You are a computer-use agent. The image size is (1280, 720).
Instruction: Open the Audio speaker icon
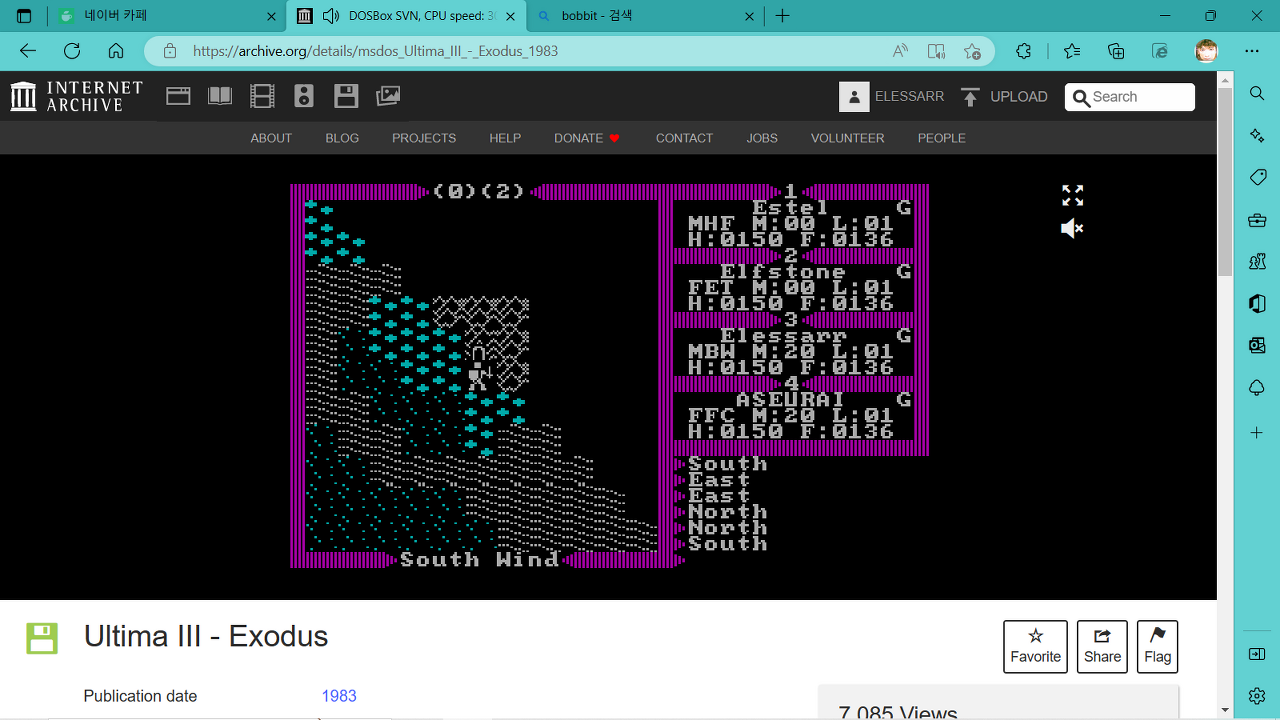click(x=304, y=96)
